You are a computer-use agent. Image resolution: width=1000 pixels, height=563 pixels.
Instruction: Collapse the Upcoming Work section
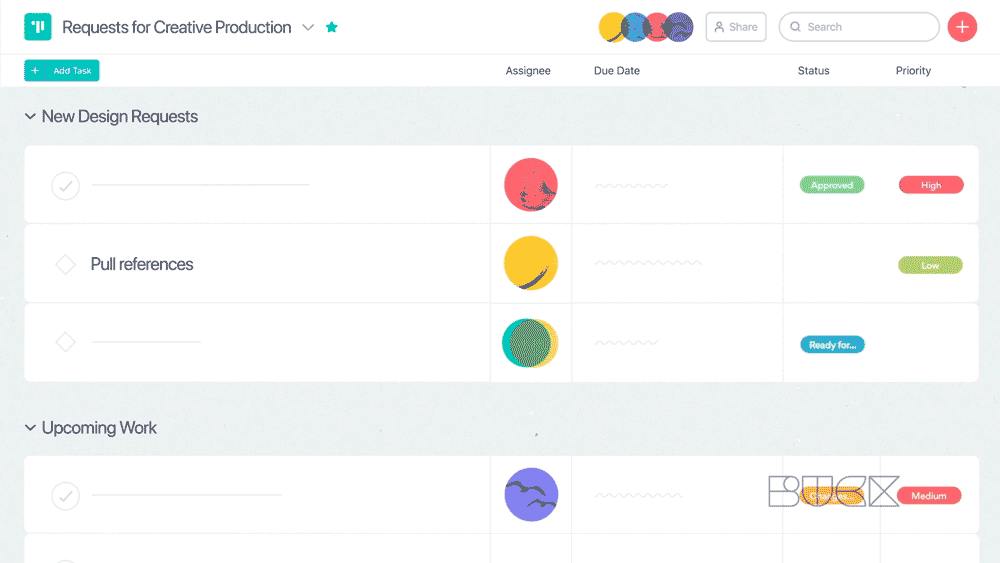[x=30, y=427]
